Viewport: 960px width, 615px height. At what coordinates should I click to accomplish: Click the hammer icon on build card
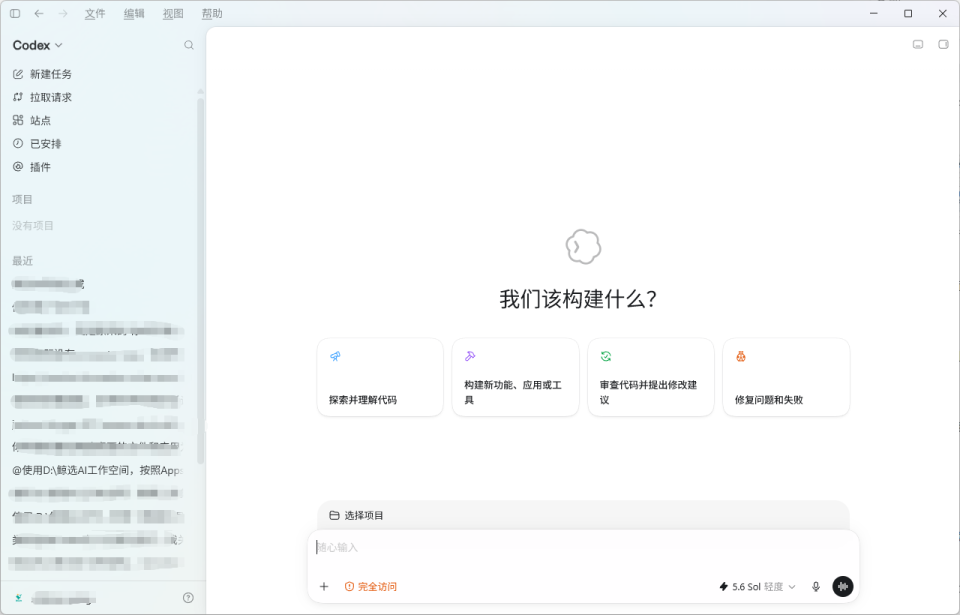pyautogui.click(x=470, y=357)
